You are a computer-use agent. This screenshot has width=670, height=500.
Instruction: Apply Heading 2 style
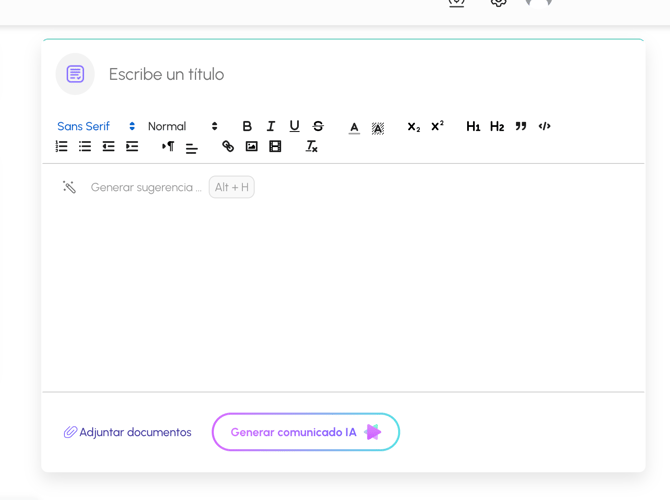click(497, 126)
